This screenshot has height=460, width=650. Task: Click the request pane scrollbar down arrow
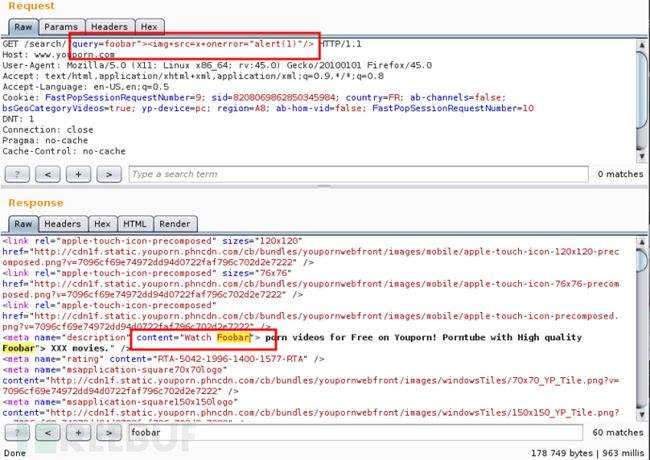pos(642,156)
